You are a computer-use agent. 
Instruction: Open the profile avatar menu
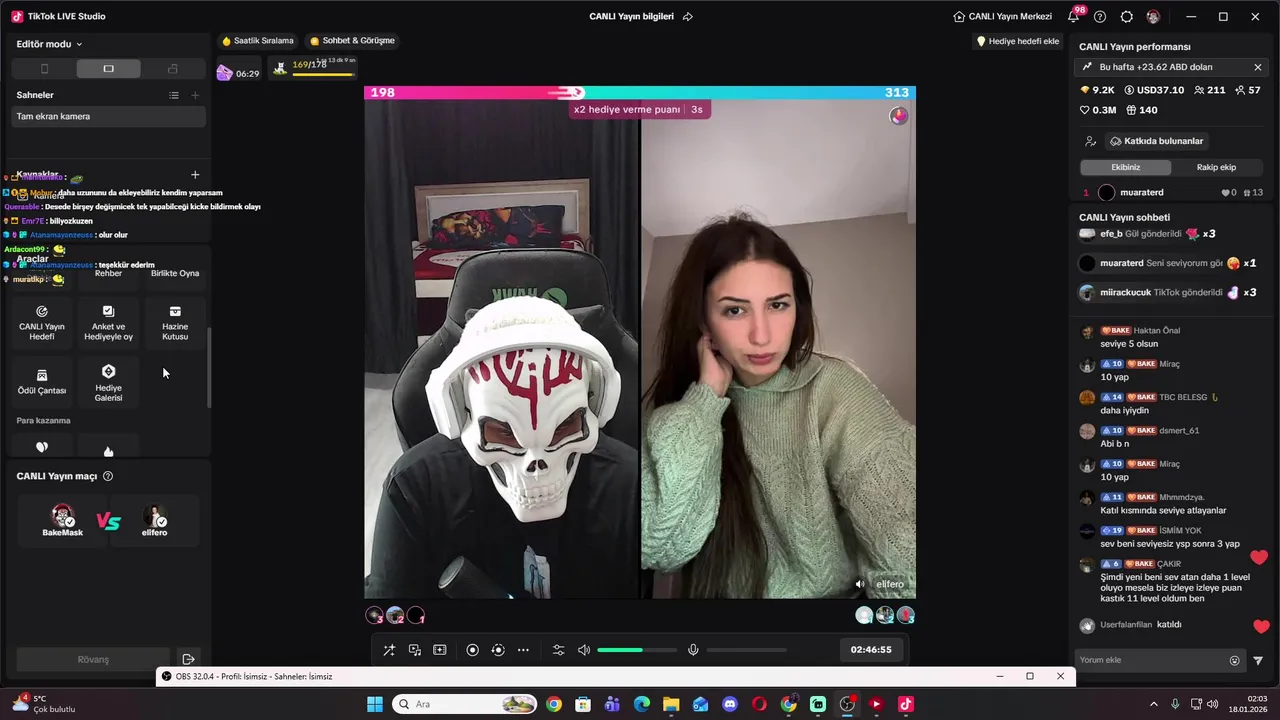pos(1153,17)
